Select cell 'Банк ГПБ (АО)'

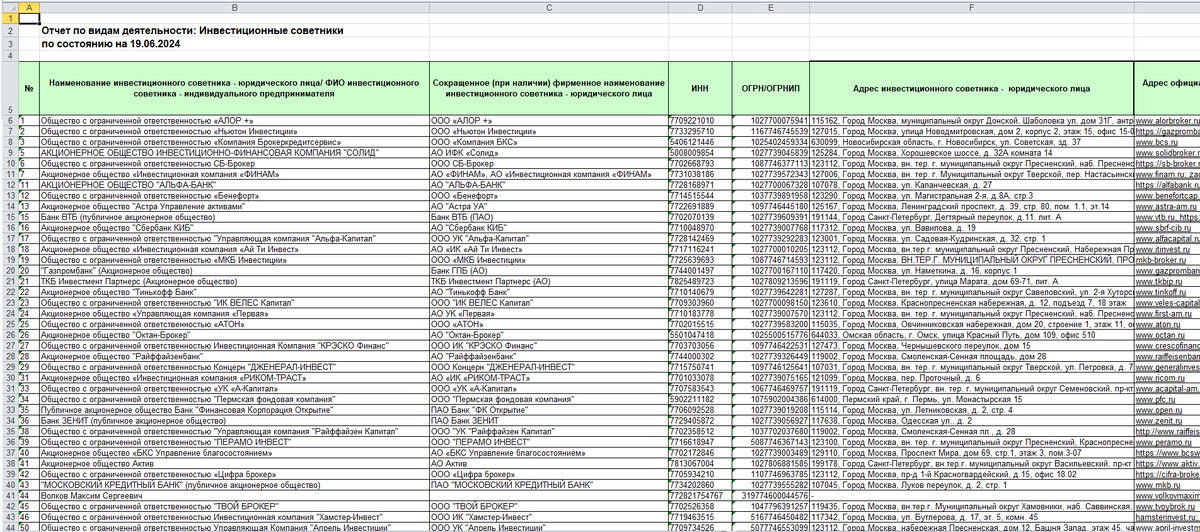[547, 271]
